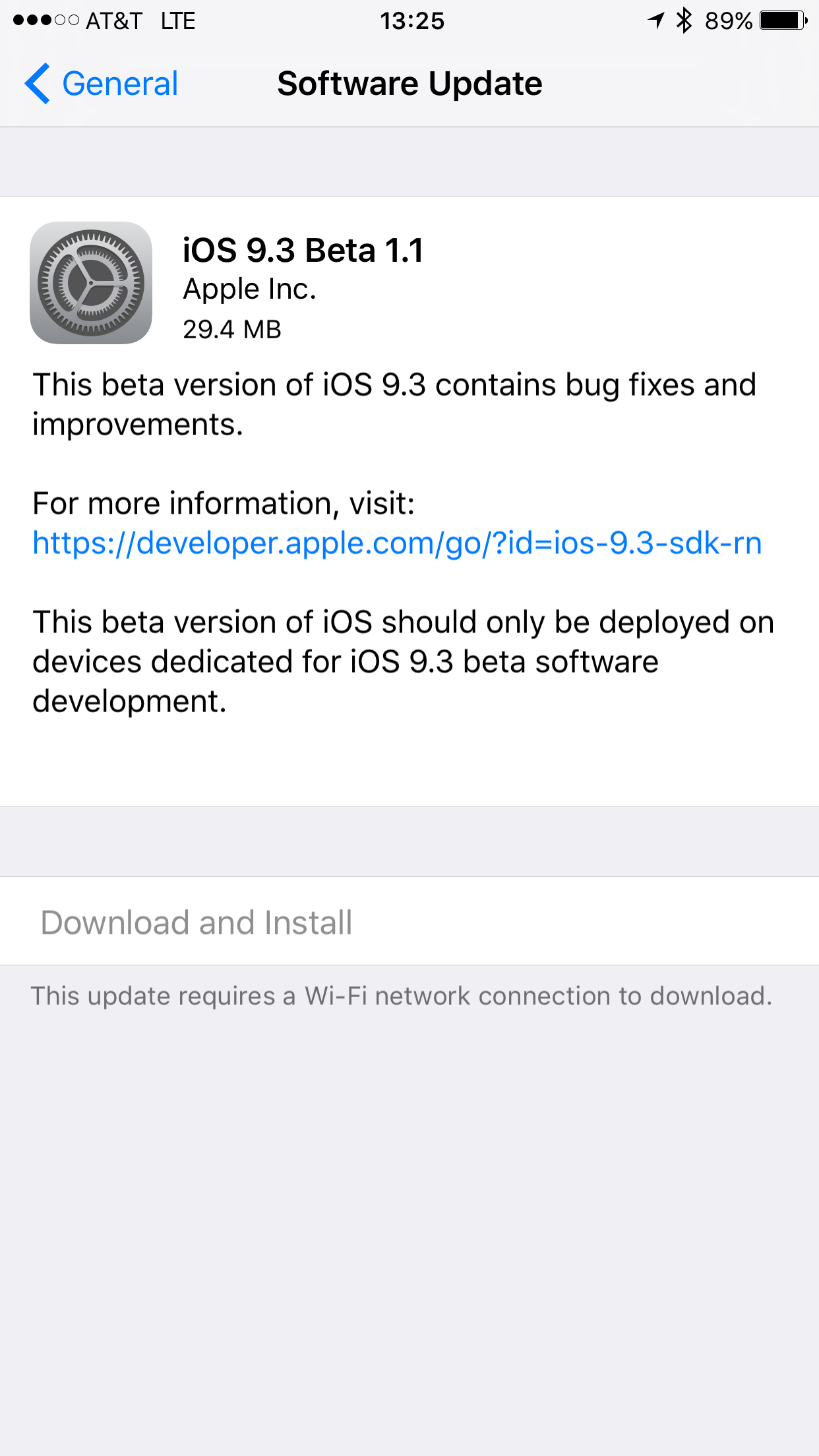Image resolution: width=819 pixels, height=1456 pixels.
Task: Tap the 13:25 clock in status bar
Action: tap(412, 21)
